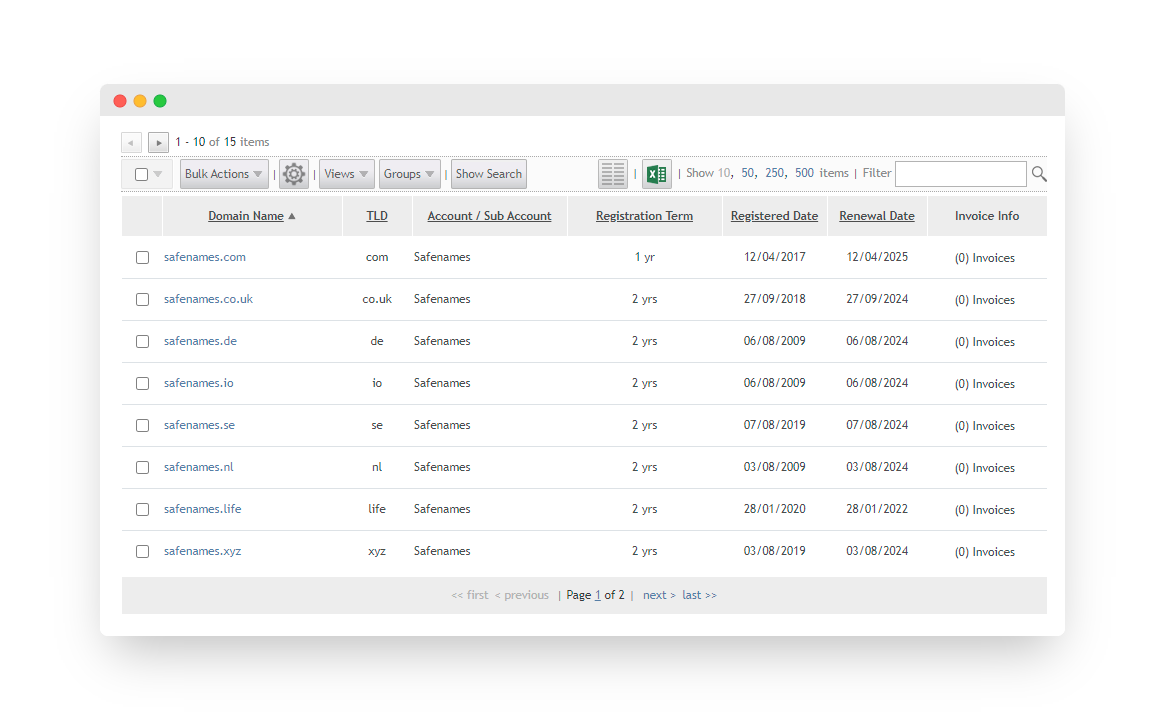View invoices for the safenames.com row

point(984,258)
